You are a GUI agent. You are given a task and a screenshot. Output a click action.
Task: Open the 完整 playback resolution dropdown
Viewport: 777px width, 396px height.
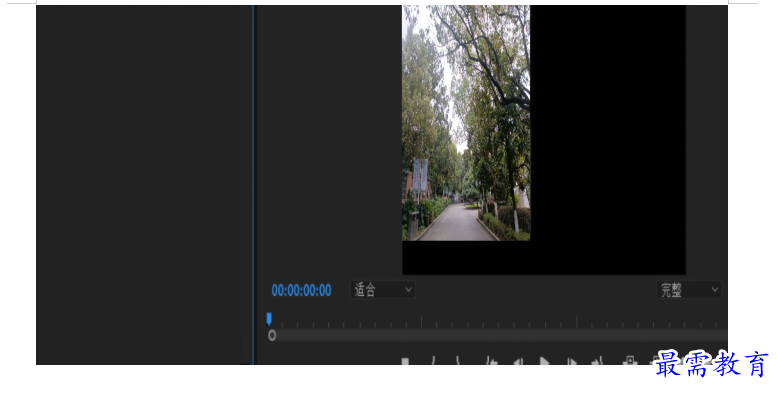pos(689,289)
